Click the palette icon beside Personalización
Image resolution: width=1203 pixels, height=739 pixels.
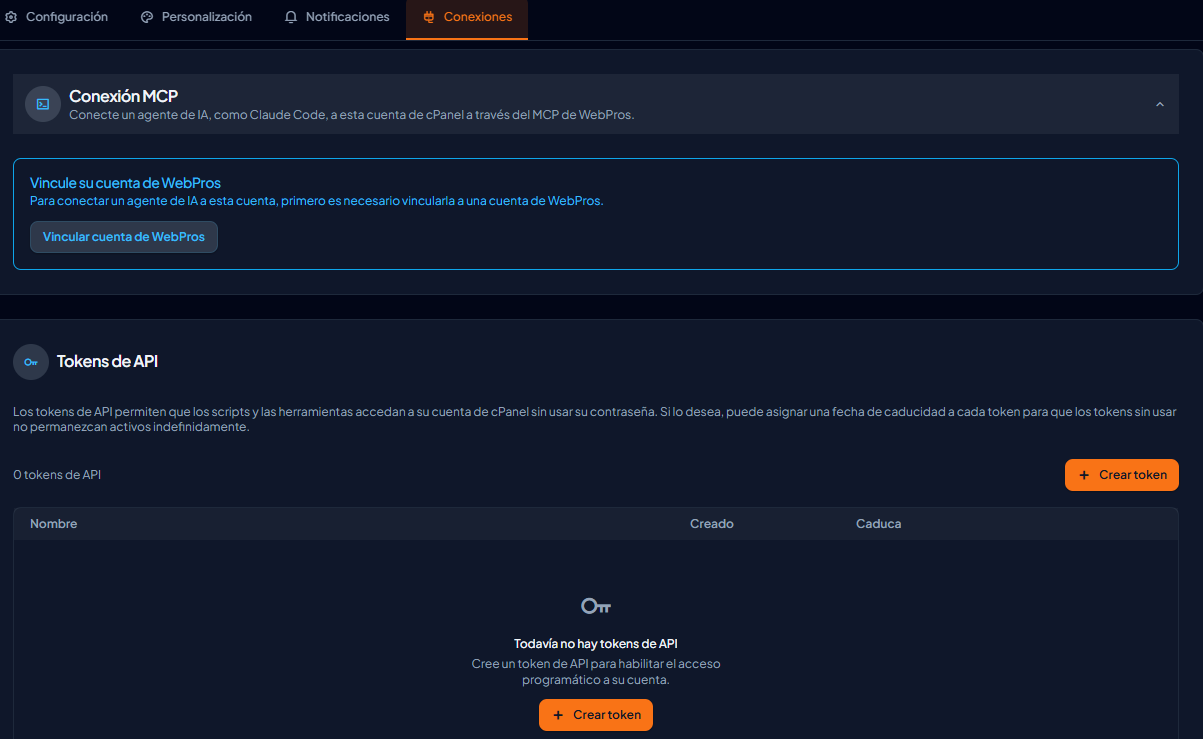tap(147, 17)
